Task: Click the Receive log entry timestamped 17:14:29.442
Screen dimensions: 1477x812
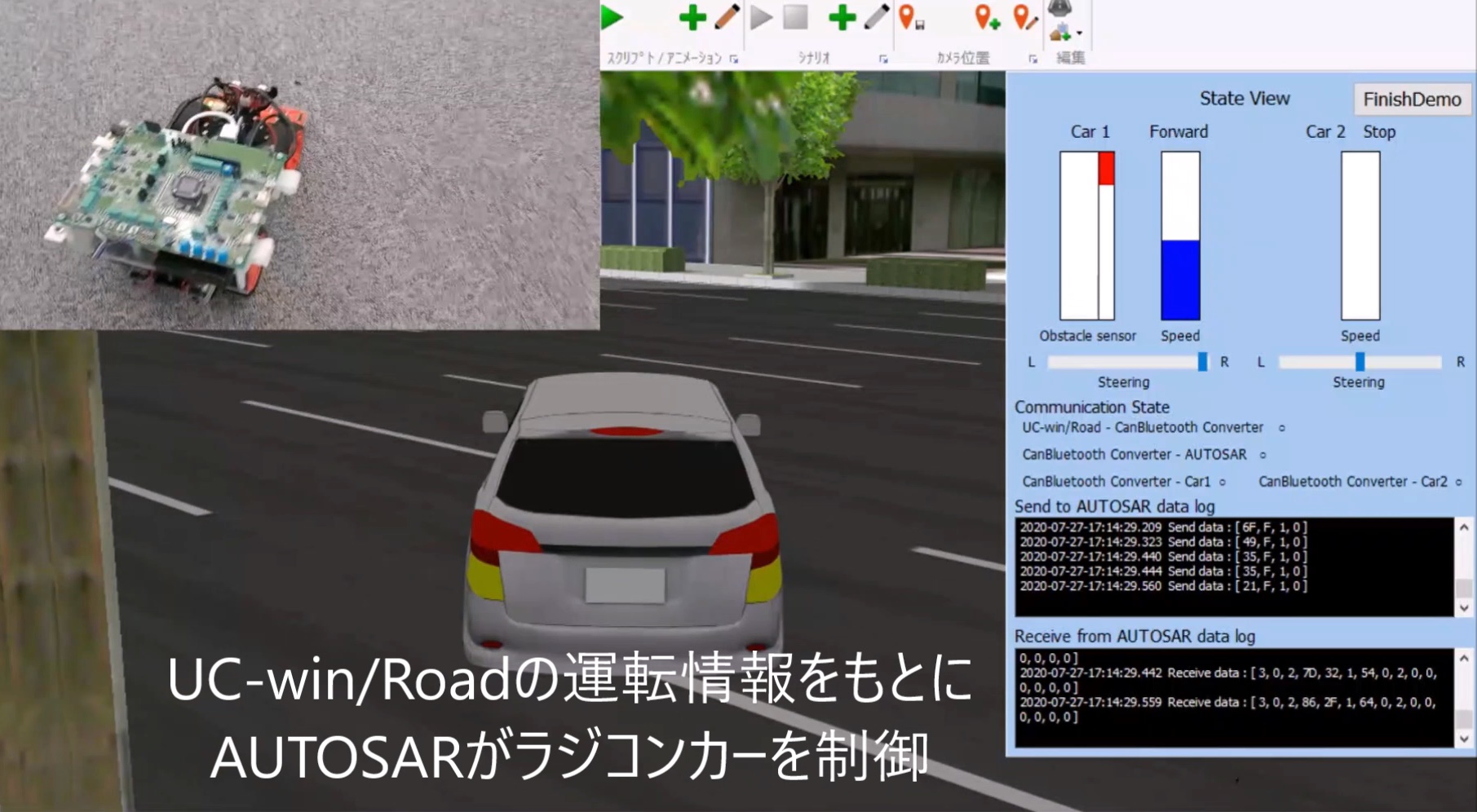Action: pos(1228,681)
